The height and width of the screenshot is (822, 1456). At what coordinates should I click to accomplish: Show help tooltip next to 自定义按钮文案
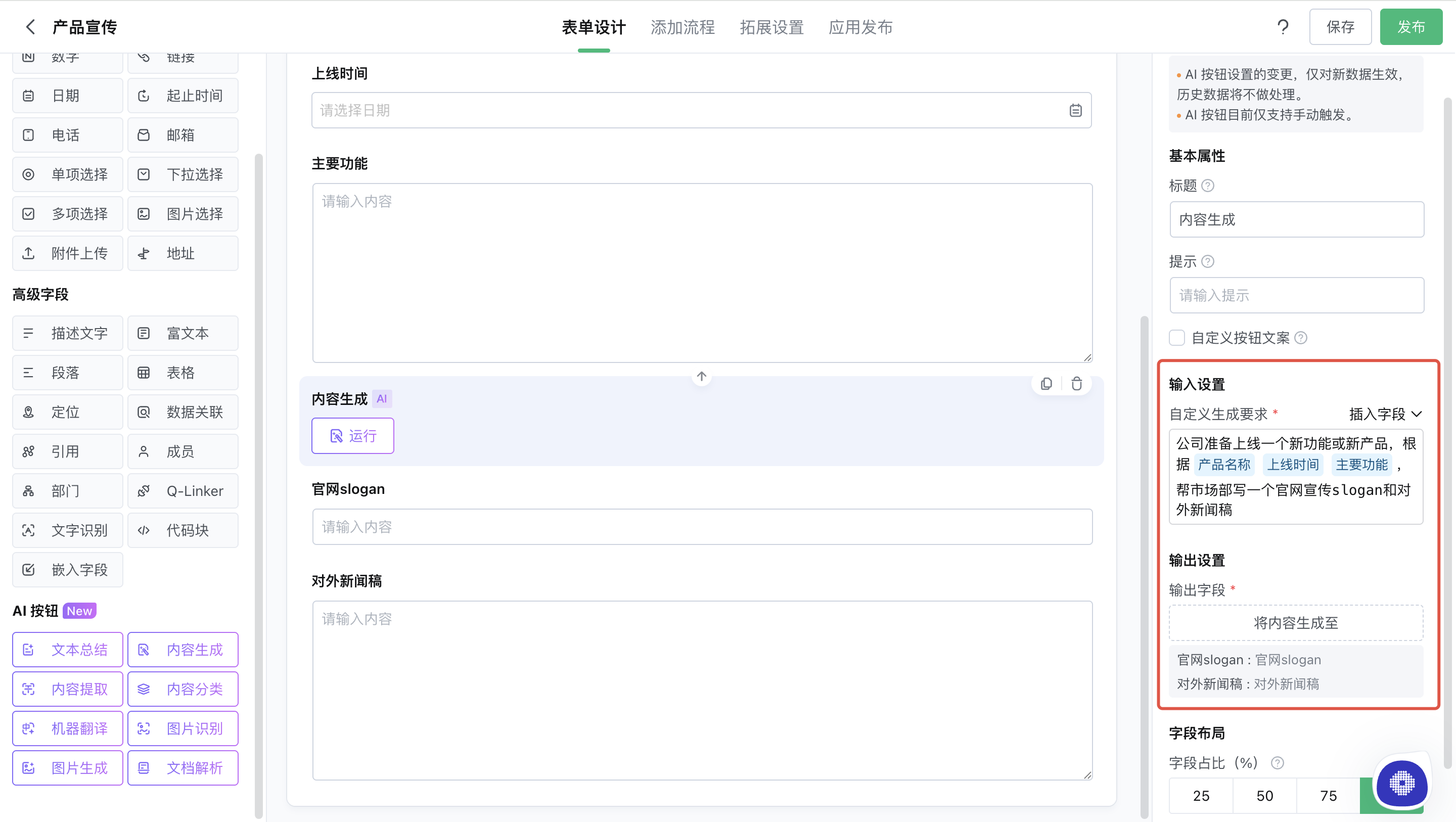click(x=1301, y=338)
